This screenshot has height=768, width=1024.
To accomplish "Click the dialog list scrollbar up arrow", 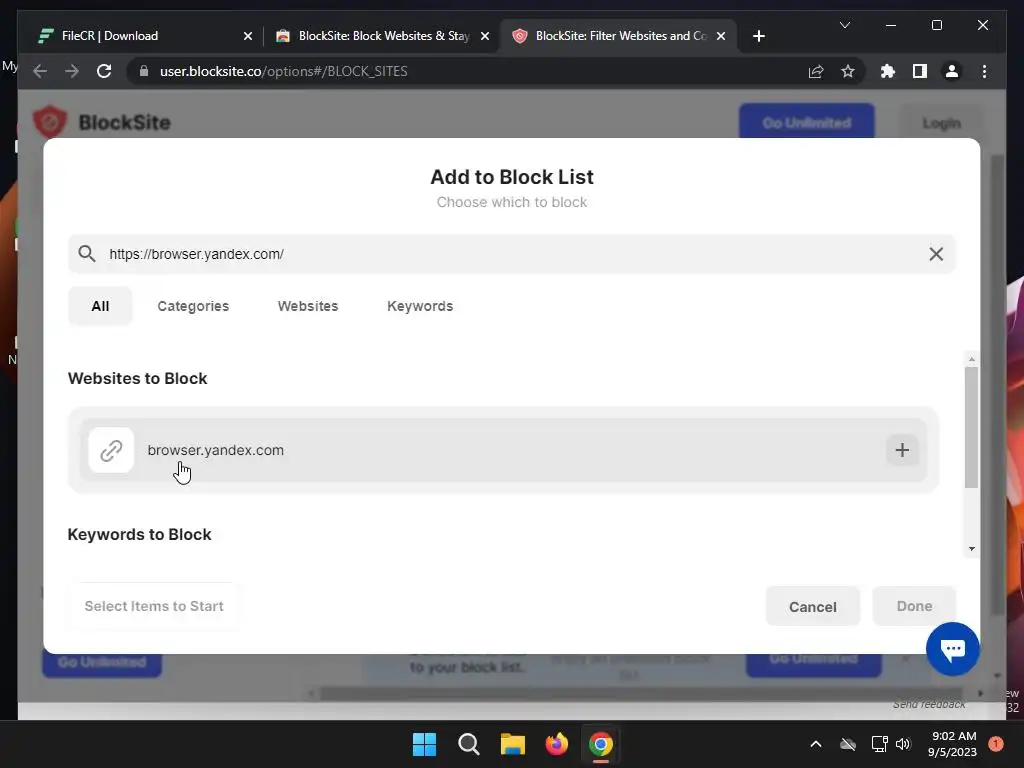I will (972, 359).
